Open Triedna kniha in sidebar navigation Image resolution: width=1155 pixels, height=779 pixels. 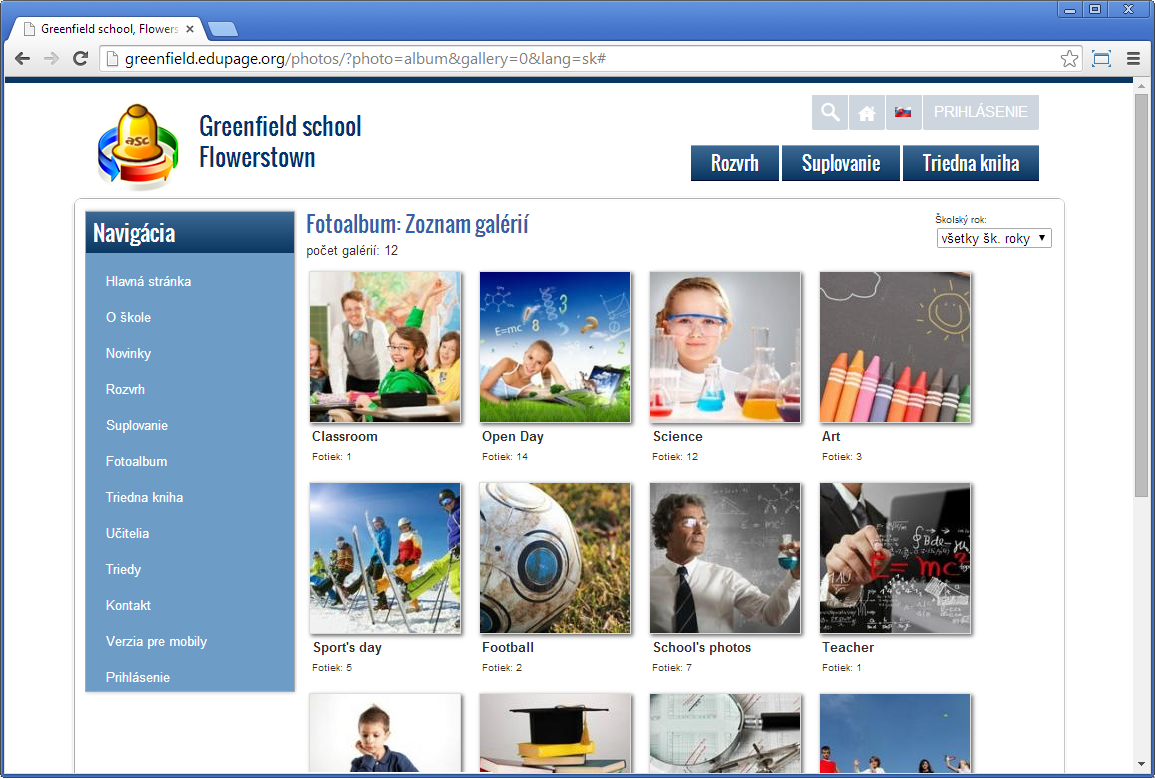point(144,498)
